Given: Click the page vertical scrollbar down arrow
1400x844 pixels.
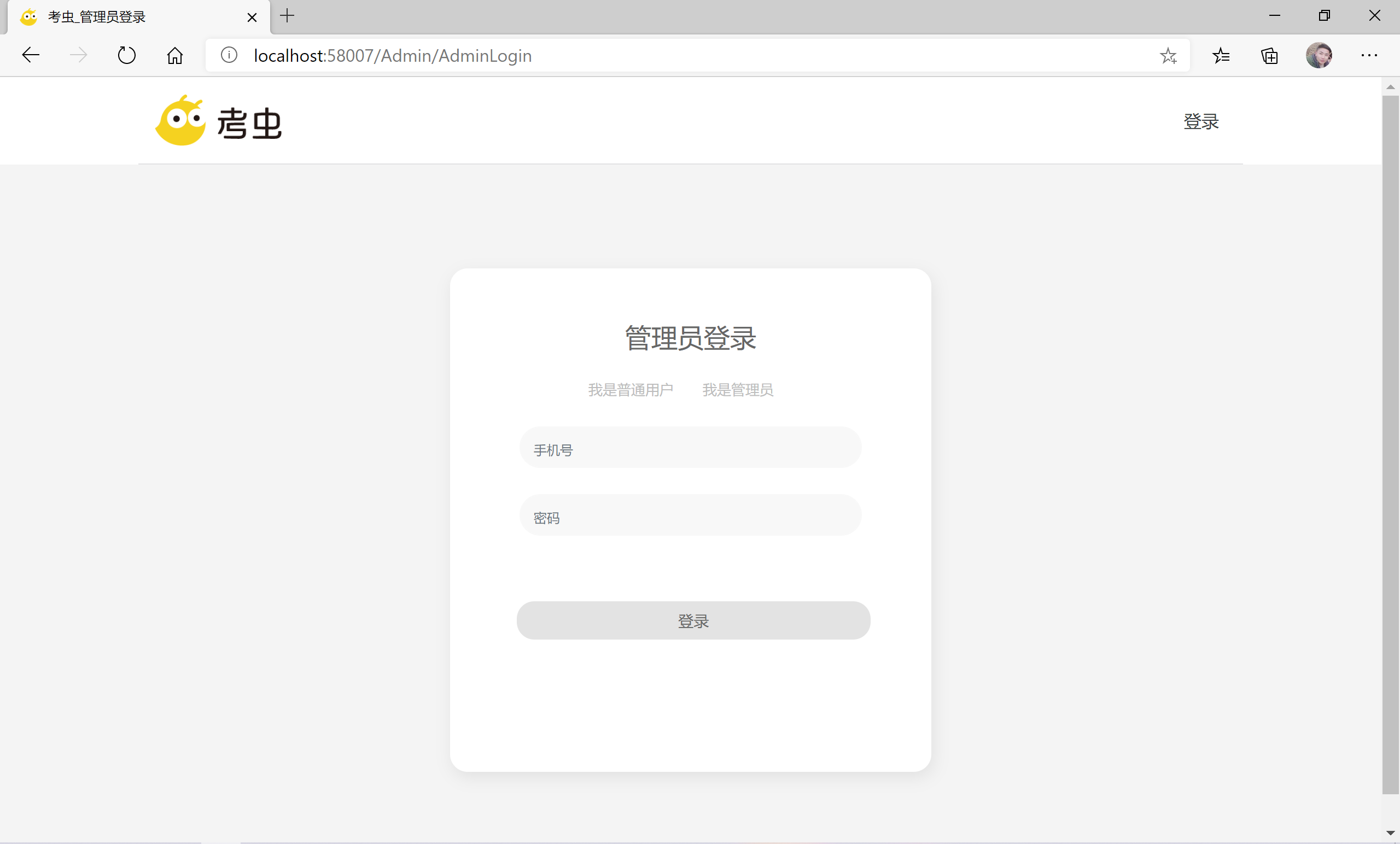Looking at the screenshot, I should (x=1390, y=833).
